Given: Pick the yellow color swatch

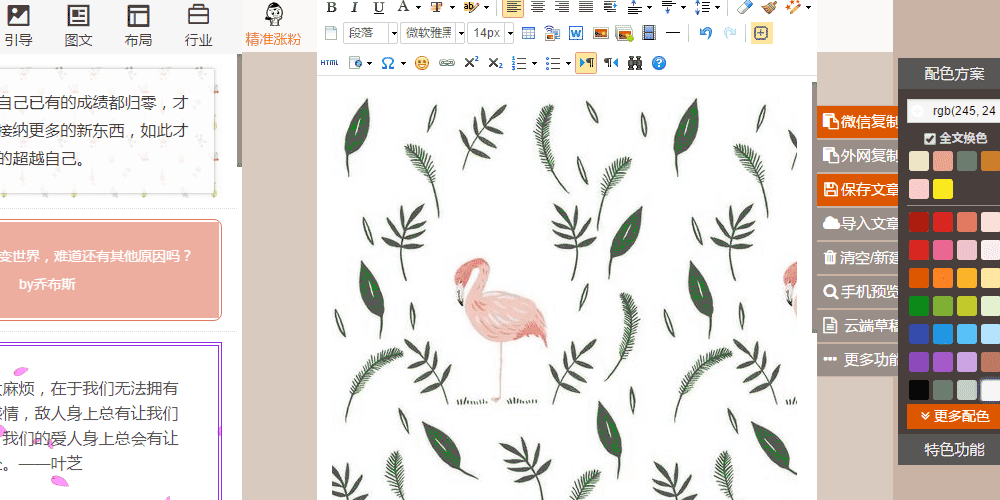Looking at the screenshot, I should (943, 189).
